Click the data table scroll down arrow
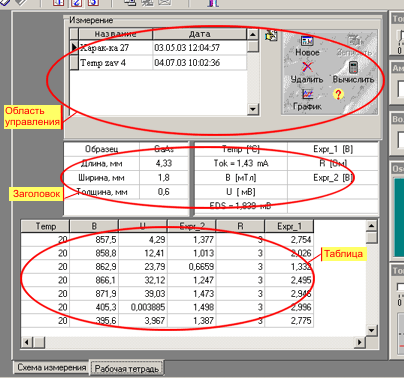This screenshot has height=378, width=404. coord(371,330)
